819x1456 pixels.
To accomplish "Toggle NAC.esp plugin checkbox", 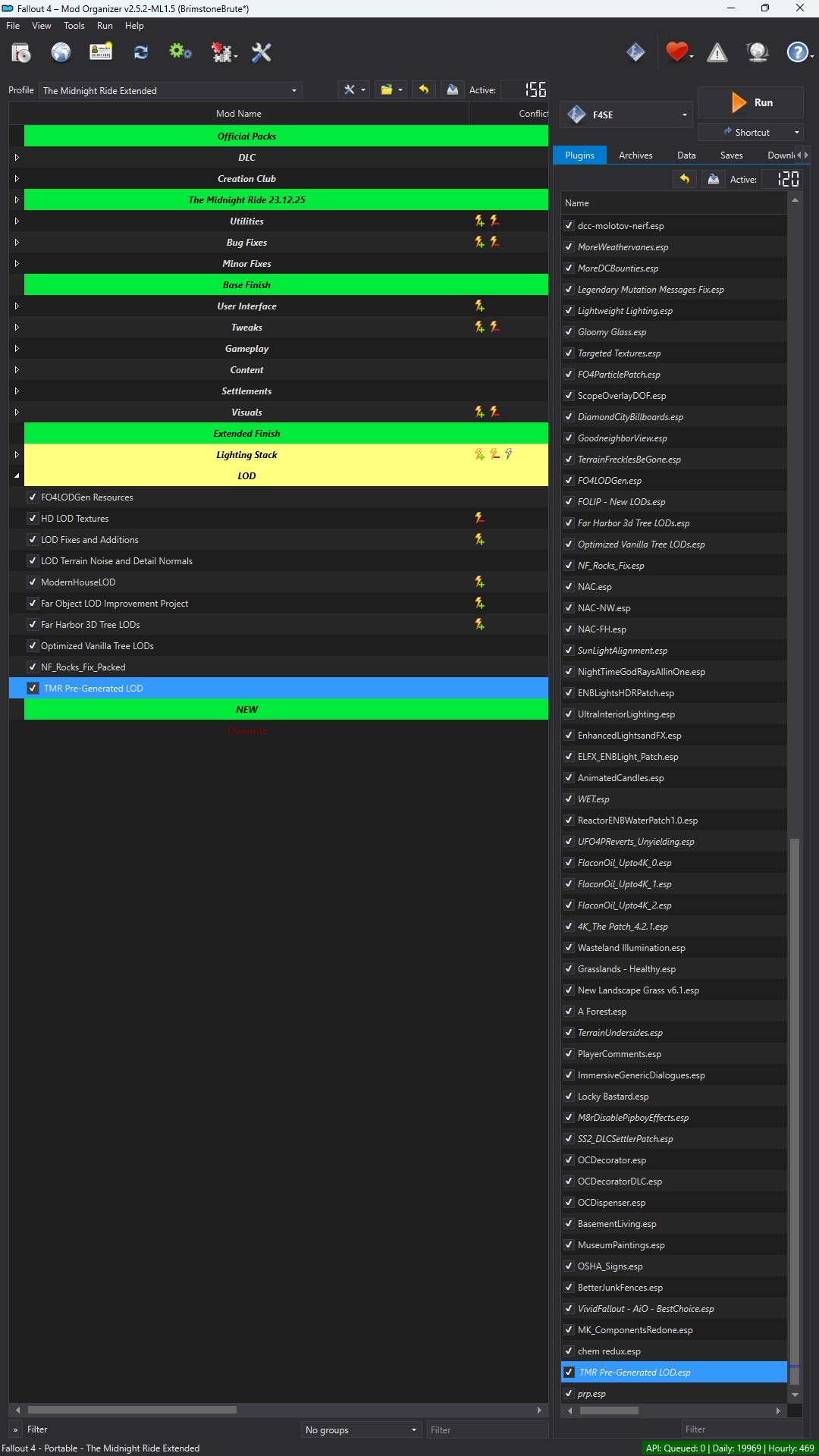I will [569, 586].
